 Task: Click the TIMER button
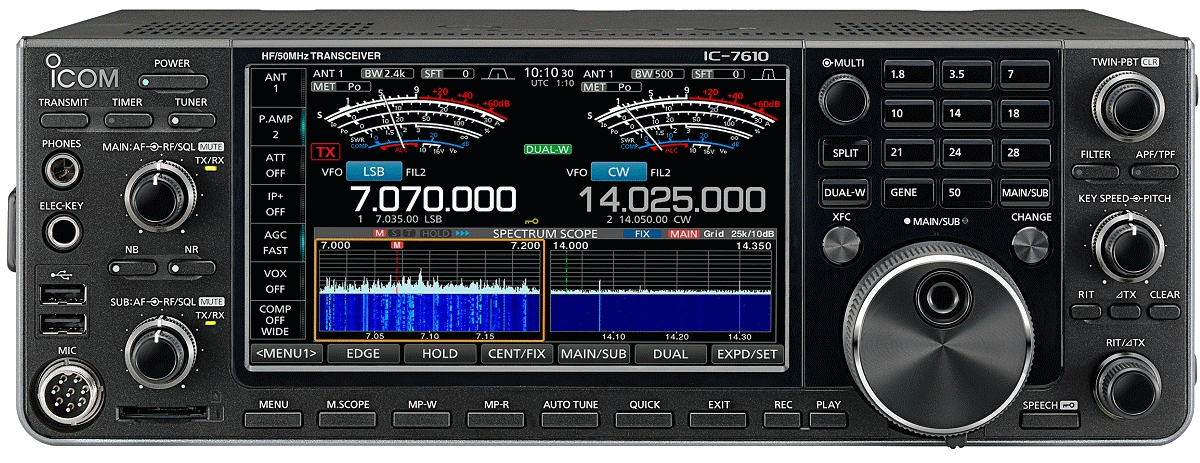tap(127, 121)
